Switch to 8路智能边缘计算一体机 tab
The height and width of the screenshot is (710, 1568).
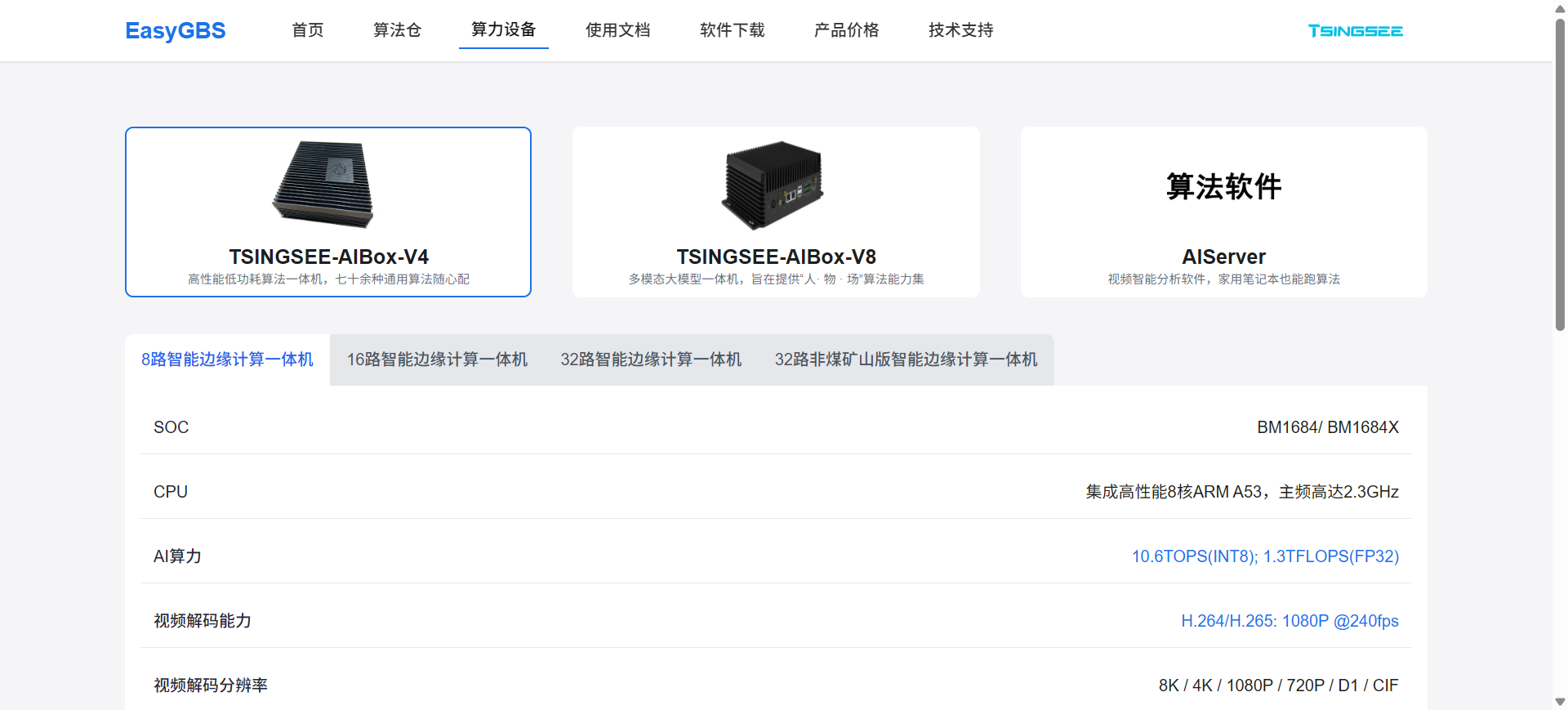227,359
